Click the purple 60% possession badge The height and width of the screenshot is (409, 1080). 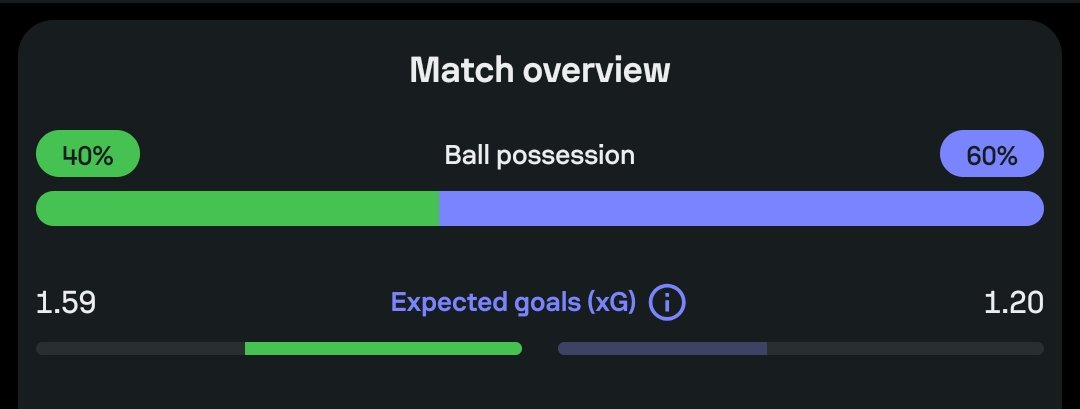(991, 156)
